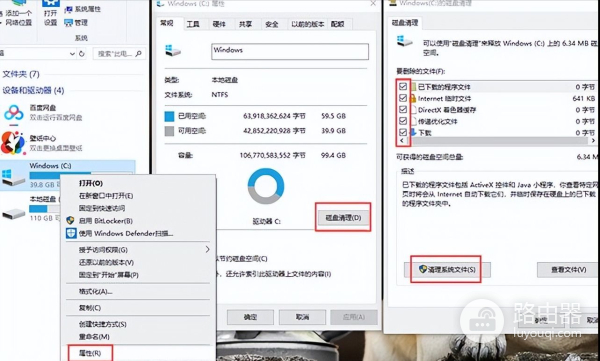
Task: Choose 固定到"开始"屏幕(P) menu entry
Action: [x=109, y=275]
